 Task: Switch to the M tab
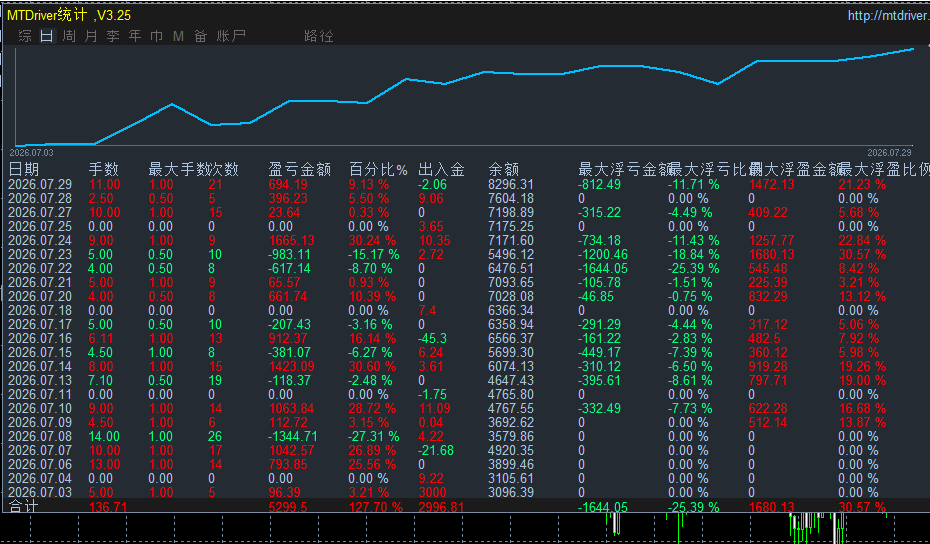pyautogui.click(x=179, y=36)
